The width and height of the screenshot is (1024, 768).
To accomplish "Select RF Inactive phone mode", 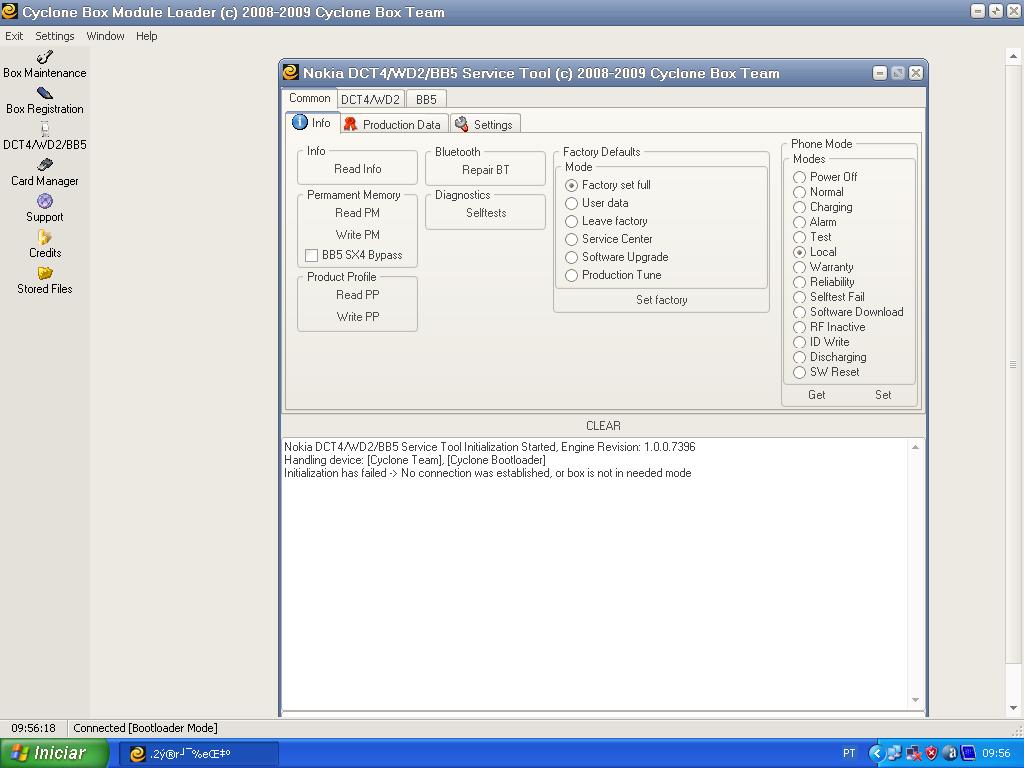I will (x=799, y=327).
